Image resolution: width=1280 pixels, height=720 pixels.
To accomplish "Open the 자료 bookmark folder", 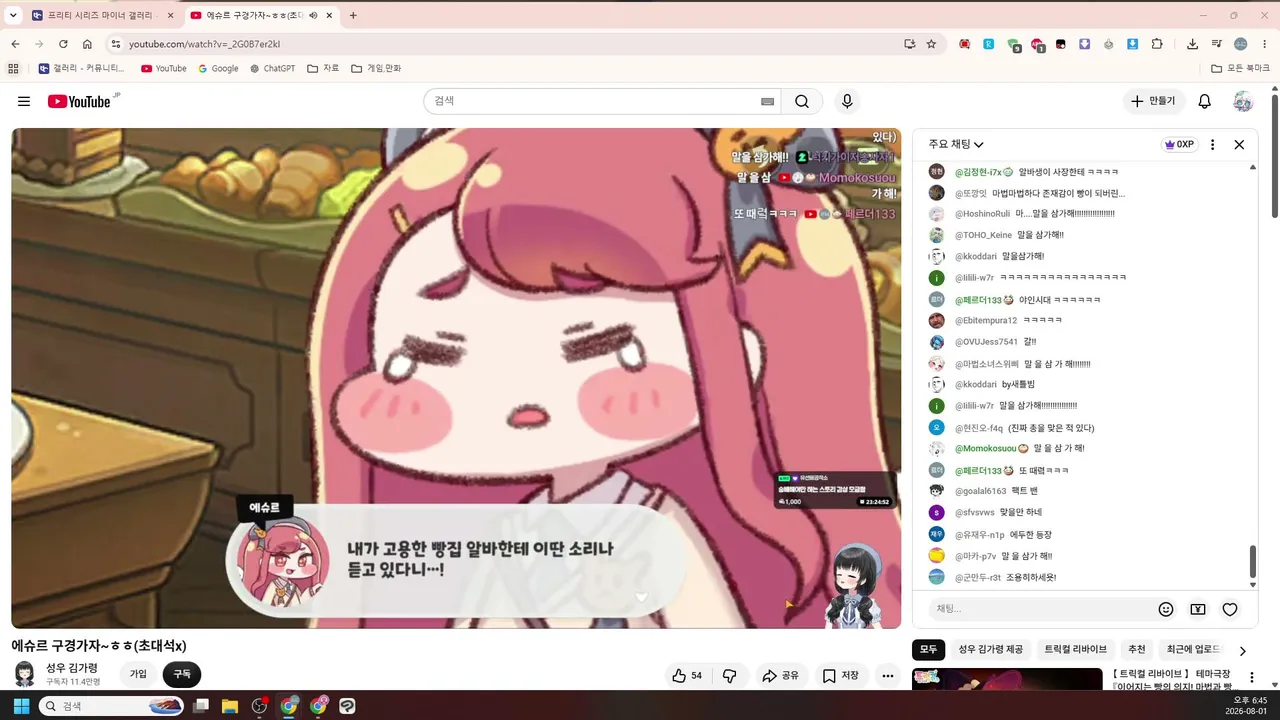I will (323, 68).
